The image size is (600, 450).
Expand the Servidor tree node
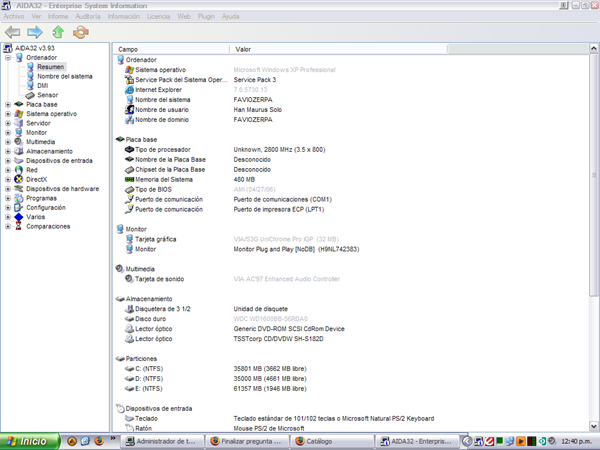(8, 123)
